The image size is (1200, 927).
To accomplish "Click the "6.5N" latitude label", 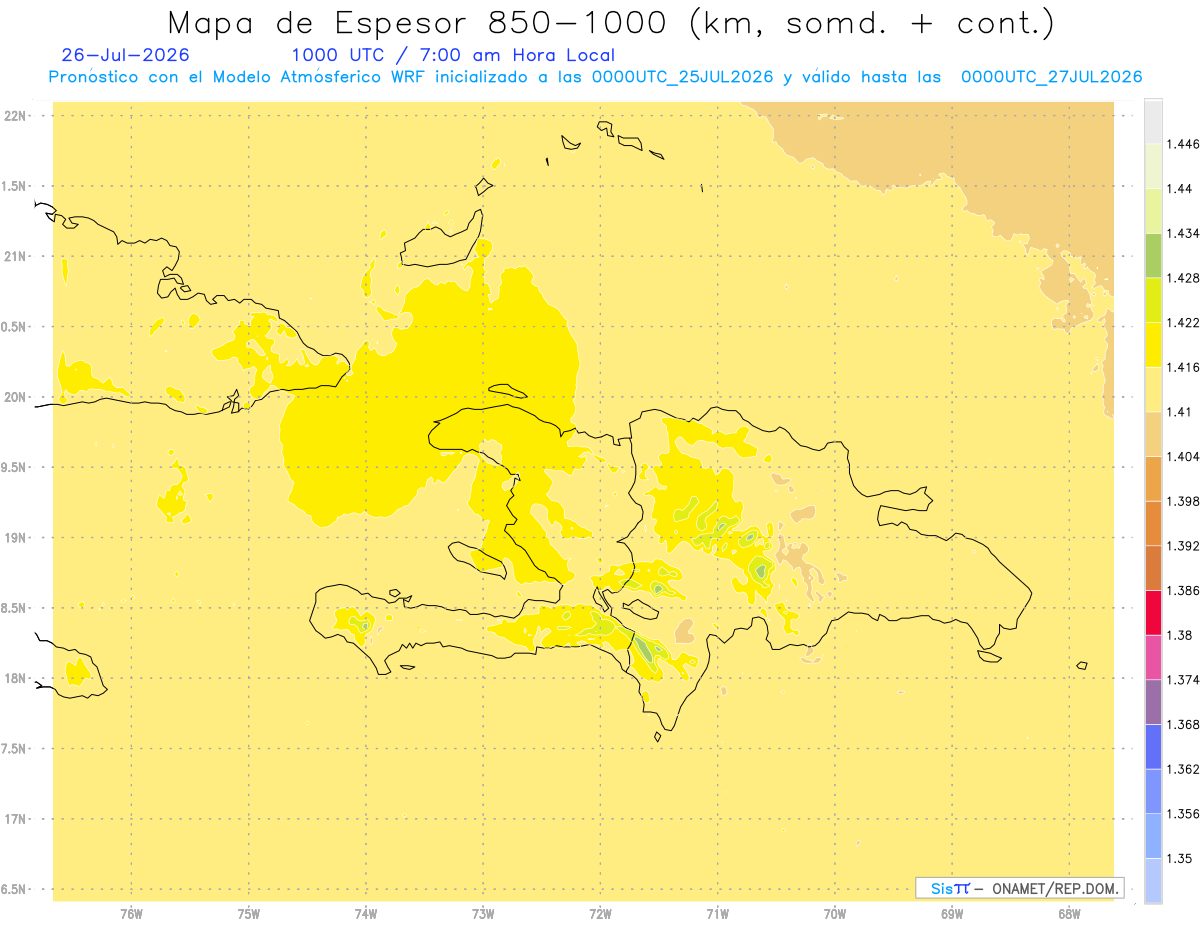I will (x=15, y=889).
